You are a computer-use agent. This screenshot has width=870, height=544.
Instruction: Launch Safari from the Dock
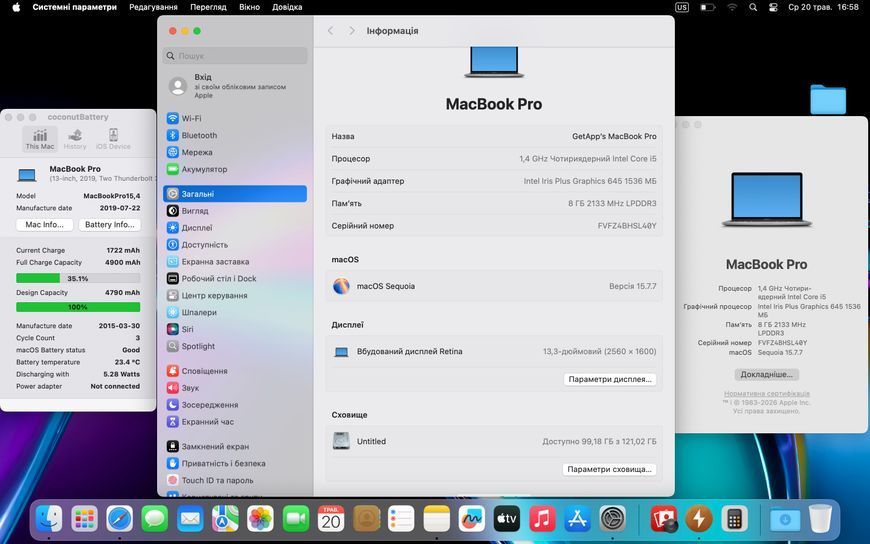click(120, 519)
